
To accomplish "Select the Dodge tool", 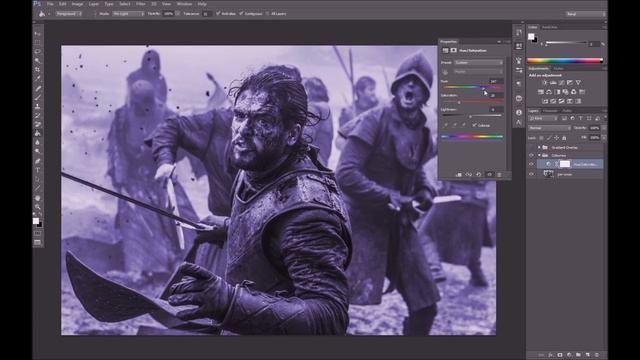I will pyautogui.click(x=38, y=151).
